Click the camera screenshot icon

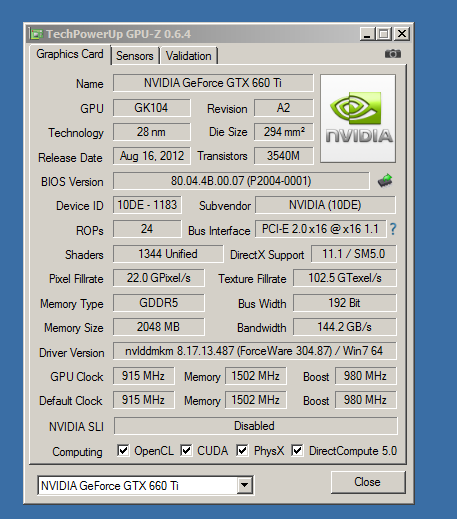point(393,54)
